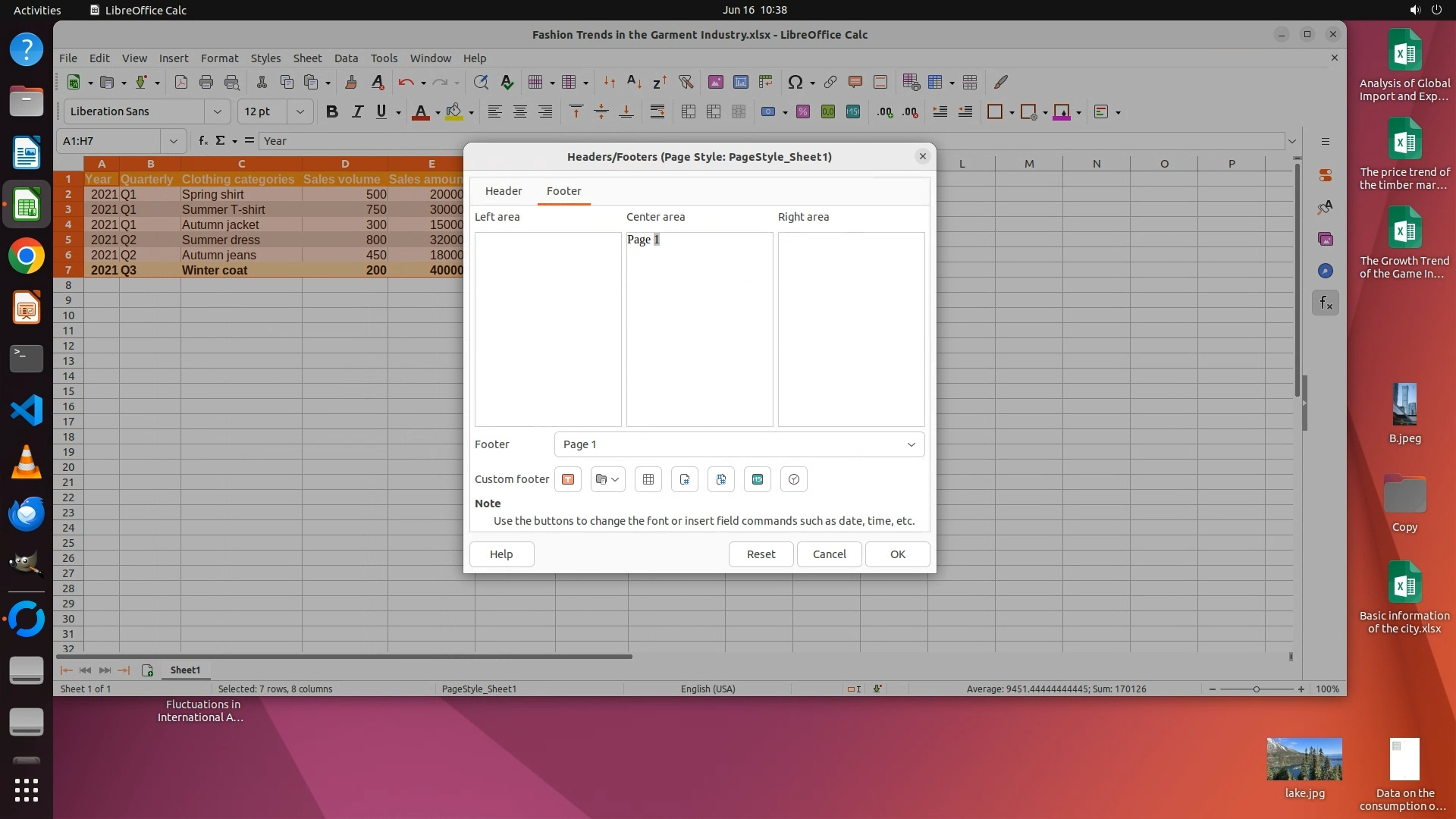Toggle Wrap Text in the toolbar
Image resolution: width=1456 pixels, height=819 pixels.
657,112
